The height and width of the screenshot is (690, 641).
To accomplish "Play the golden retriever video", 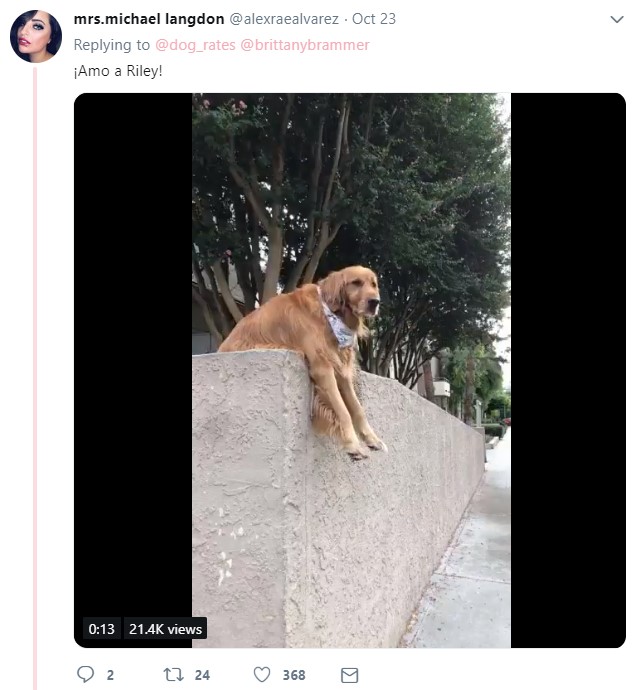I will coord(350,370).
